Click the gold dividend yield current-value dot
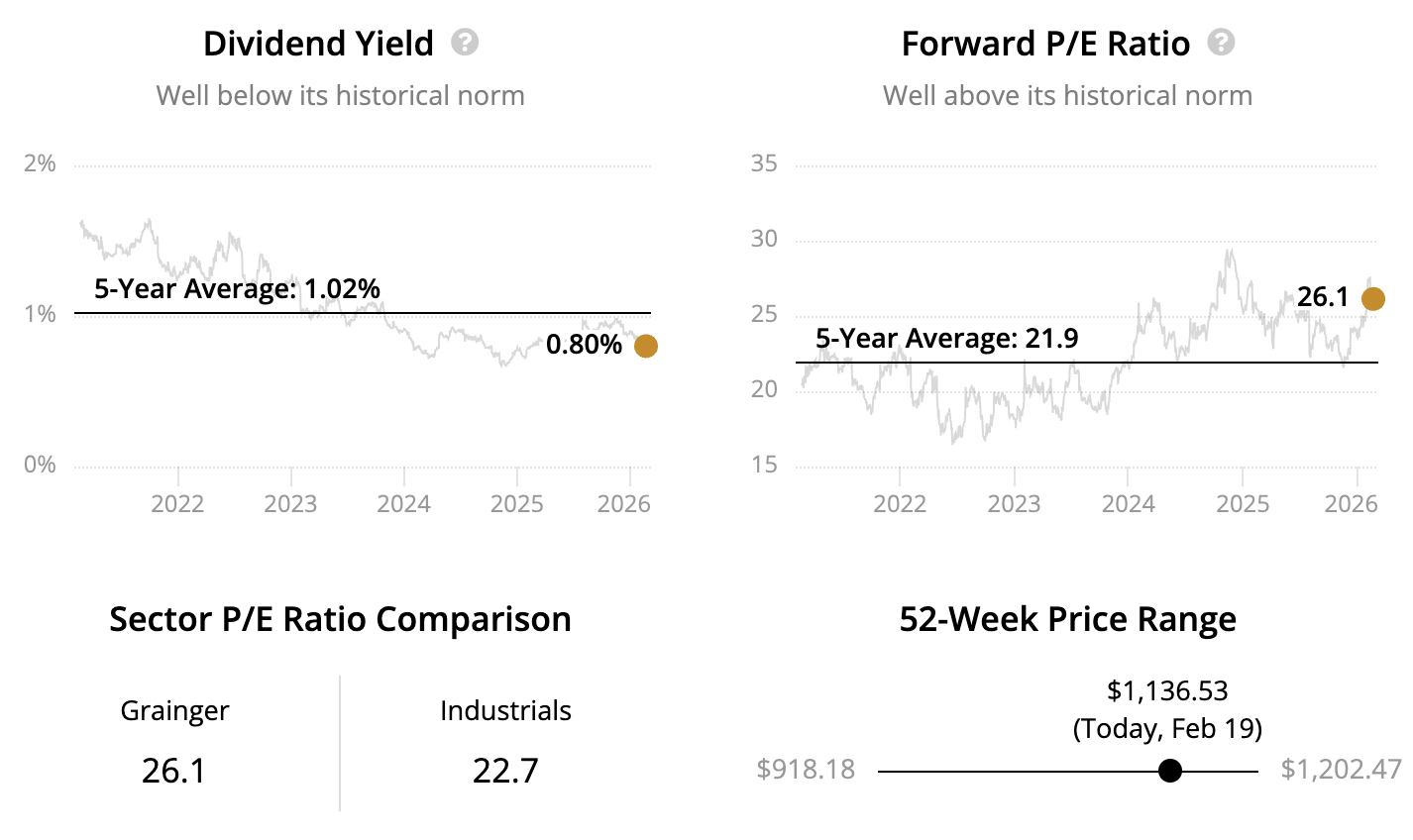1413x840 pixels. (645, 346)
